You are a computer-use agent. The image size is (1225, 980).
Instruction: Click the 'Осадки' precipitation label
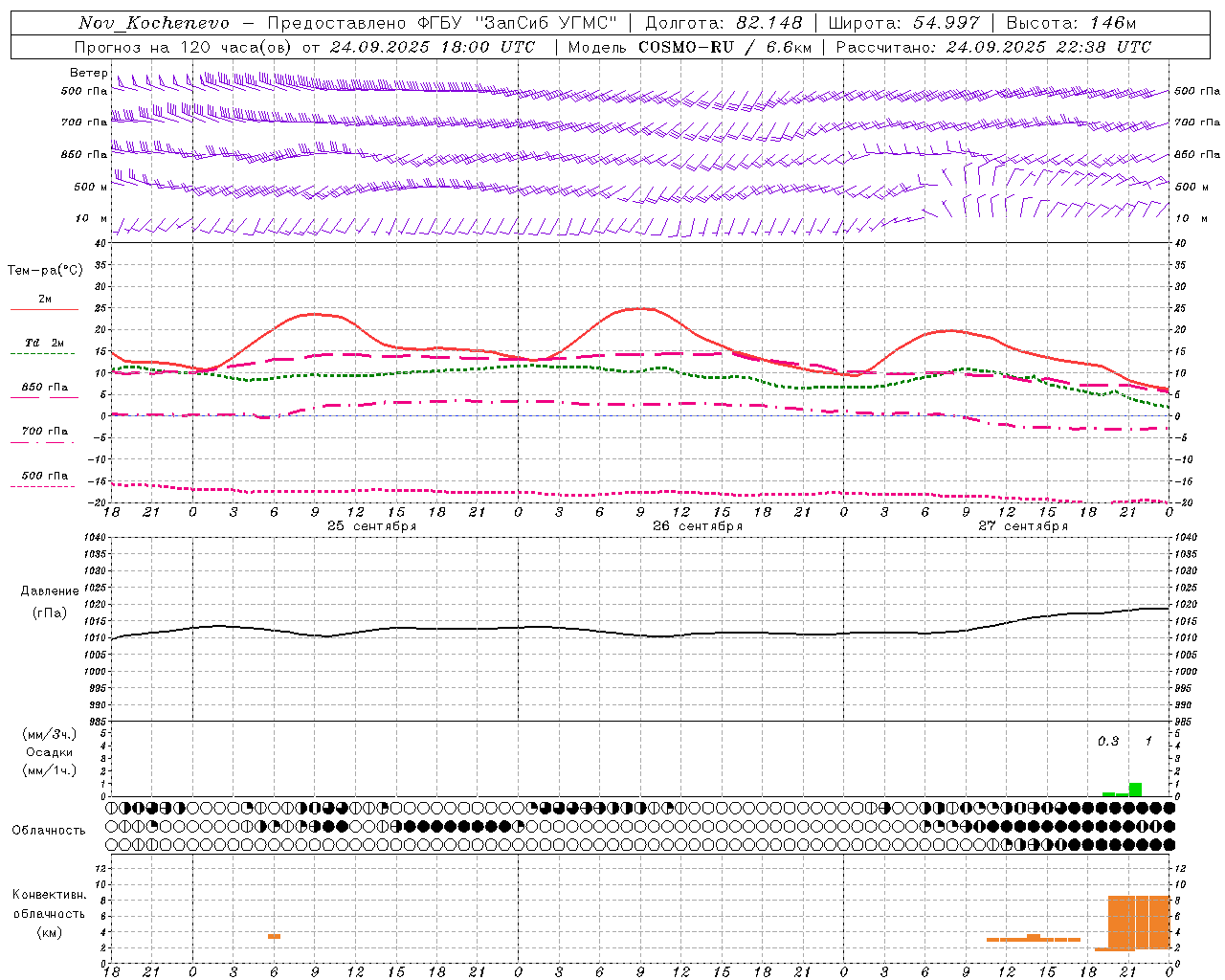pos(50,752)
